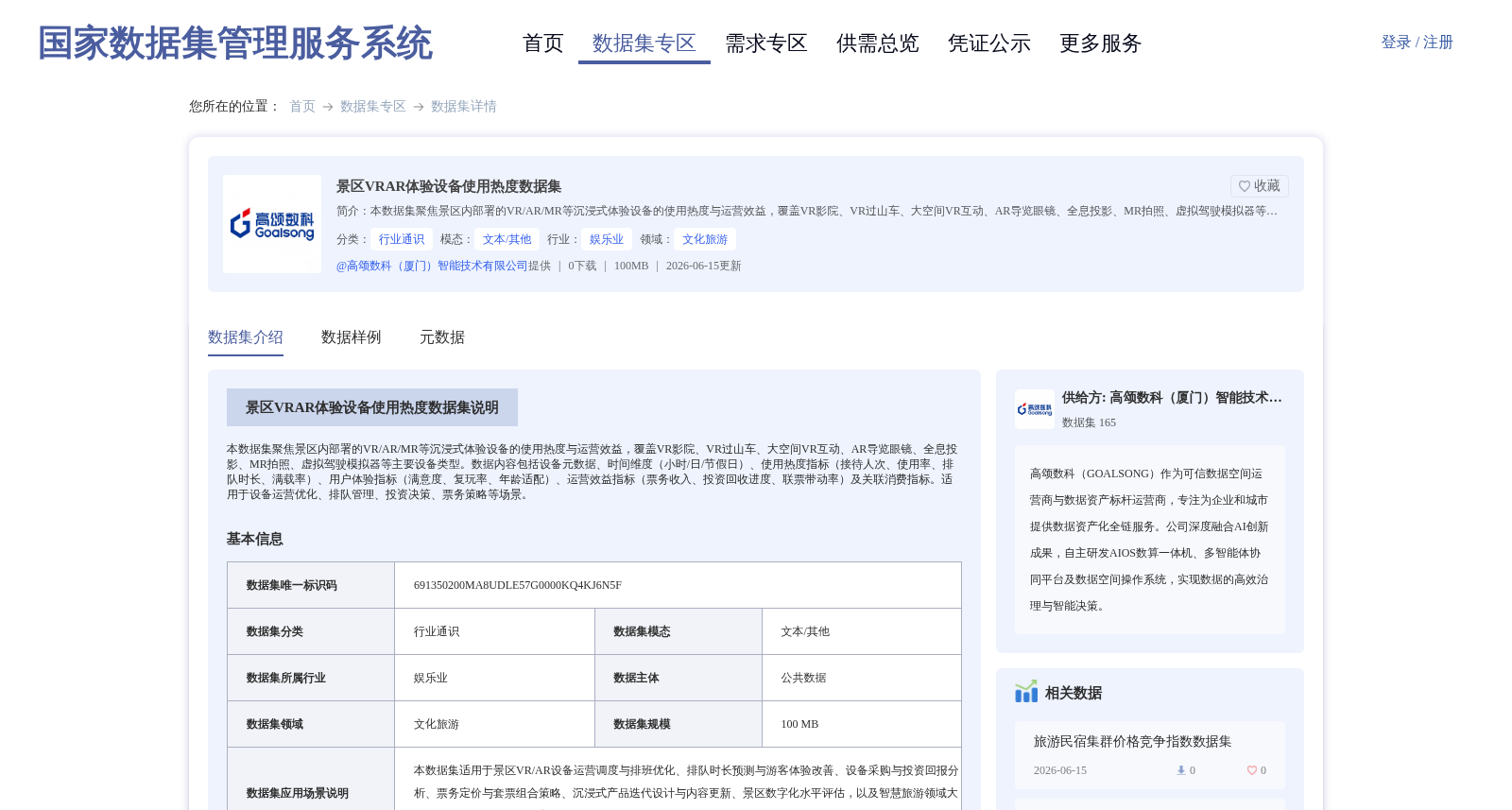This screenshot has height=810, width=1512.
Task: Click the heart icon on related dataset card
Action: pos(1252,770)
